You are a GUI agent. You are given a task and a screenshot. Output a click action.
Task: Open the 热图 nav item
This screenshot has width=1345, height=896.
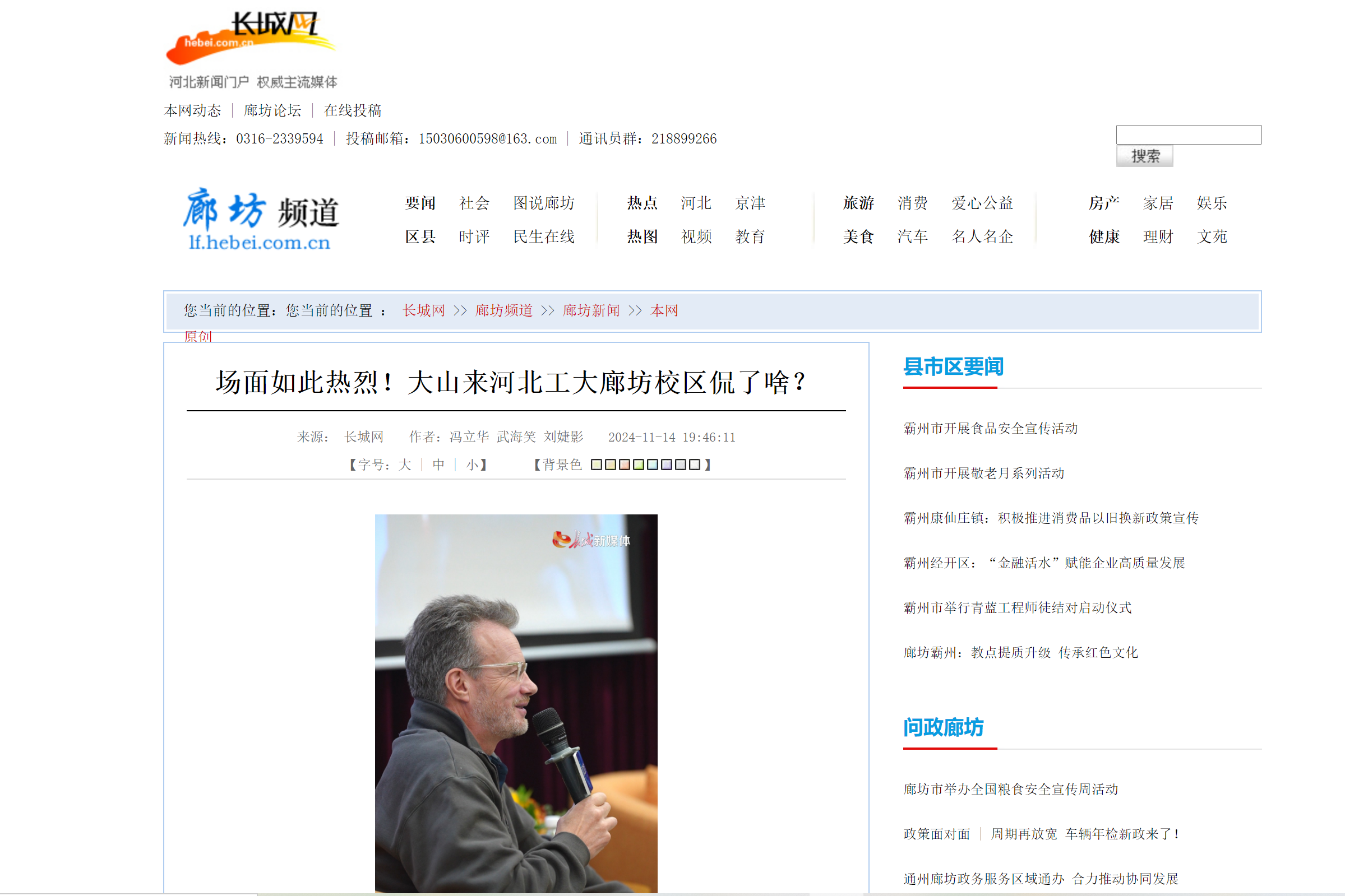tap(642, 236)
